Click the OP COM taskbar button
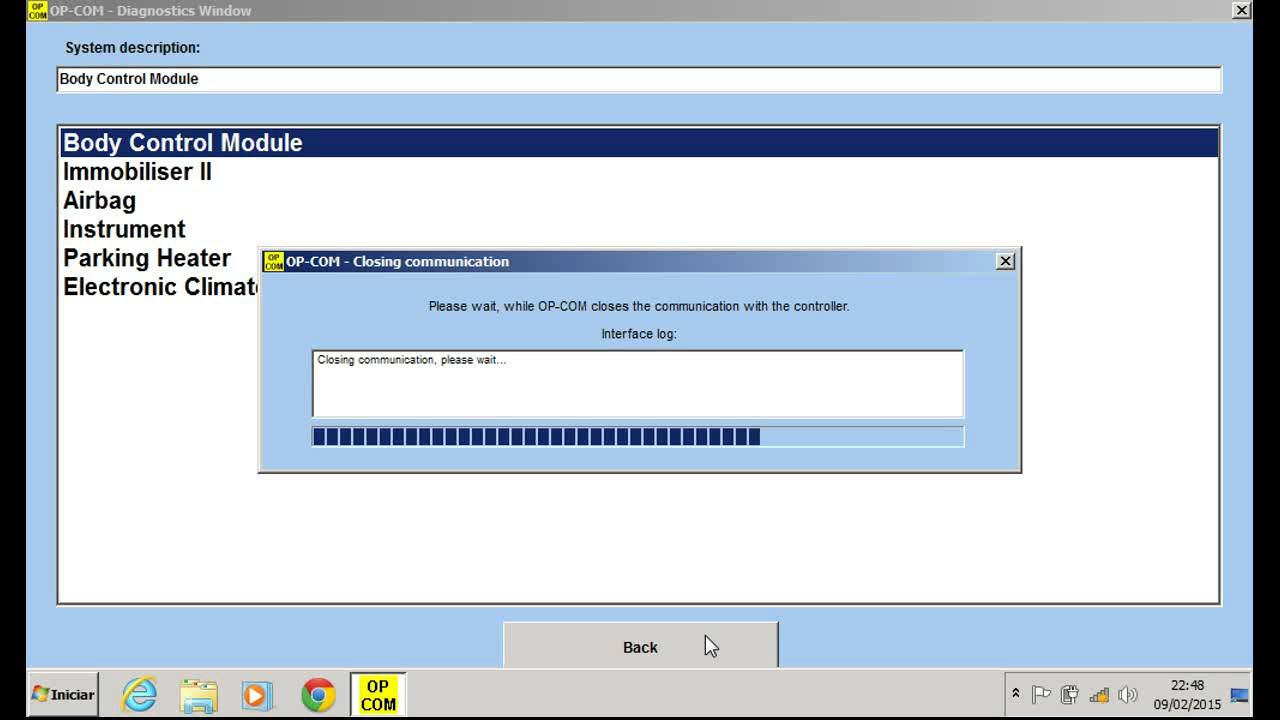The height and width of the screenshot is (720, 1280). (x=378, y=695)
